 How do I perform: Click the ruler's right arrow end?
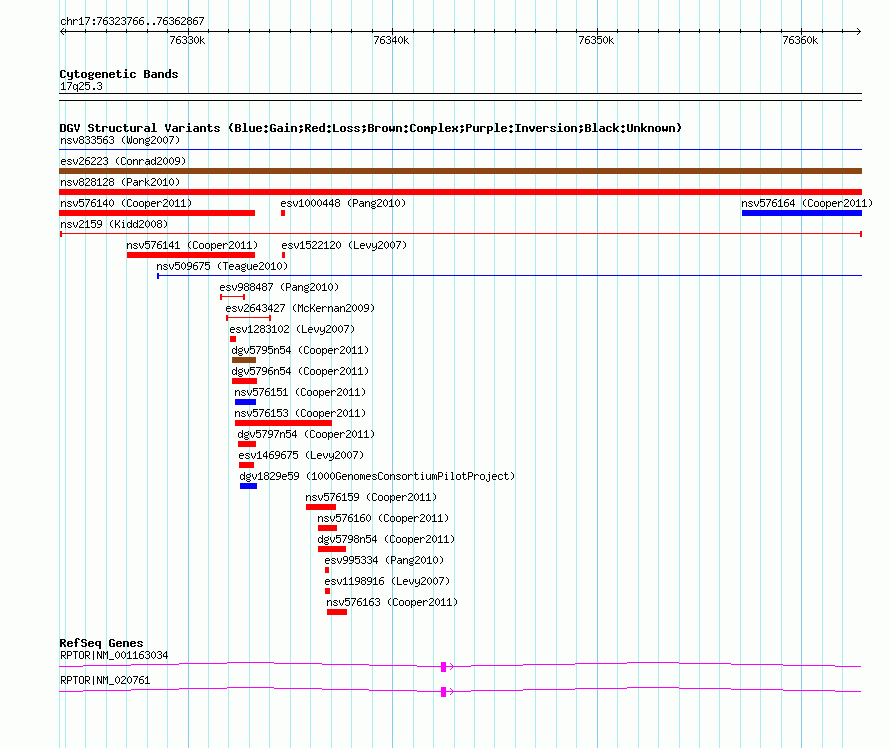pyautogui.click(x=859, y=31)
